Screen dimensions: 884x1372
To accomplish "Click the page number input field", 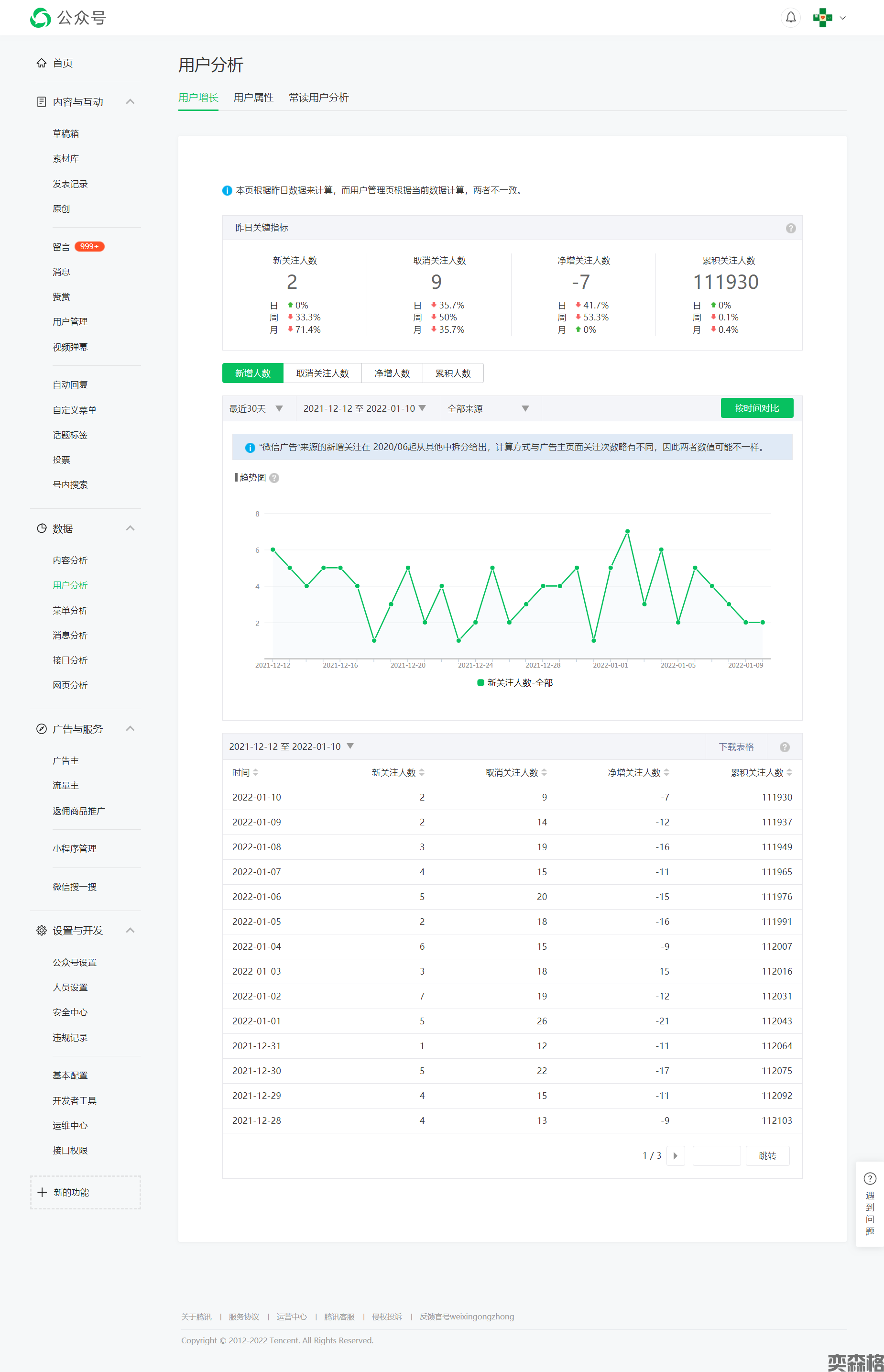I will (x=716, y=1155).
